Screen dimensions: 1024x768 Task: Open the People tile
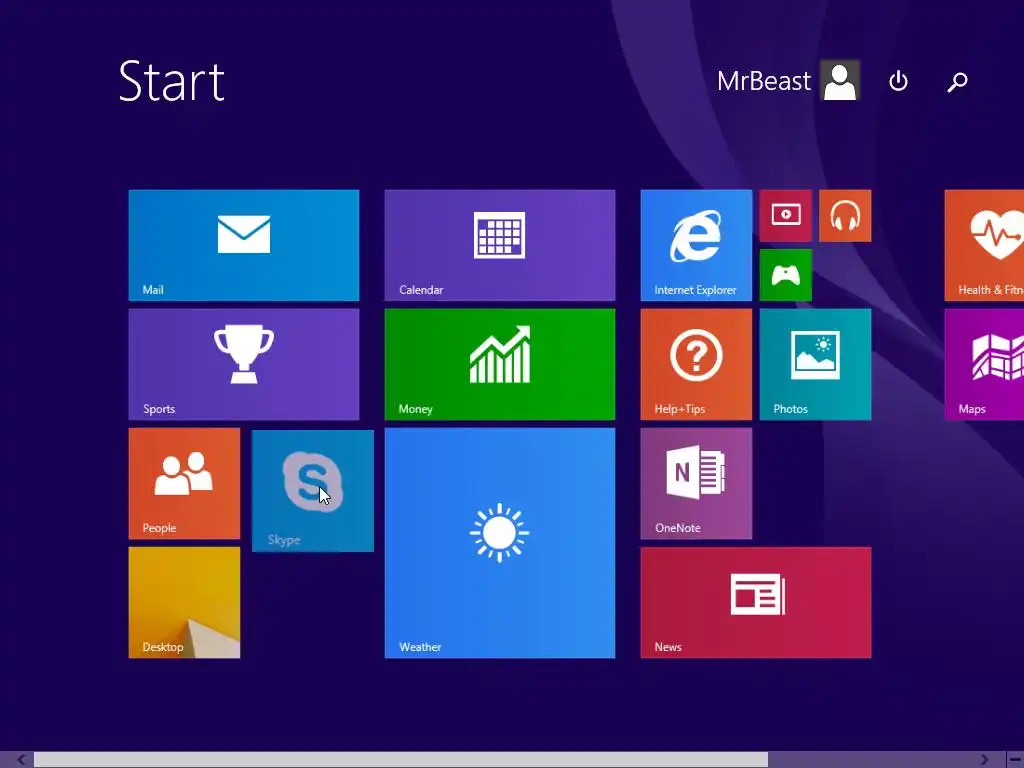click(x=184, y=483)
